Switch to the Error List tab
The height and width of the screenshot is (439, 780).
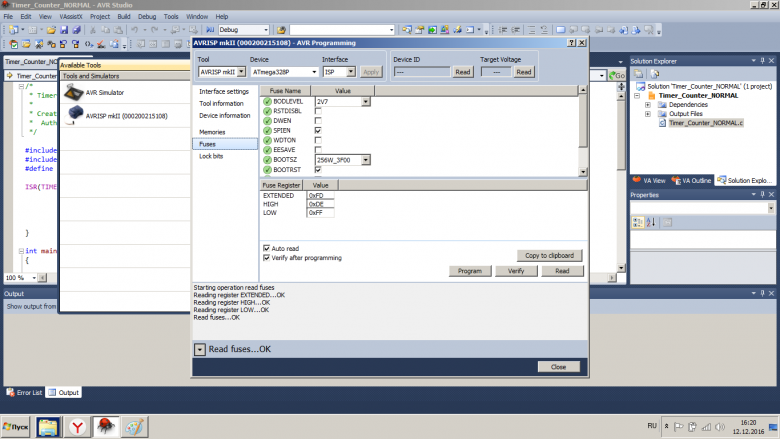pos(25,392)
